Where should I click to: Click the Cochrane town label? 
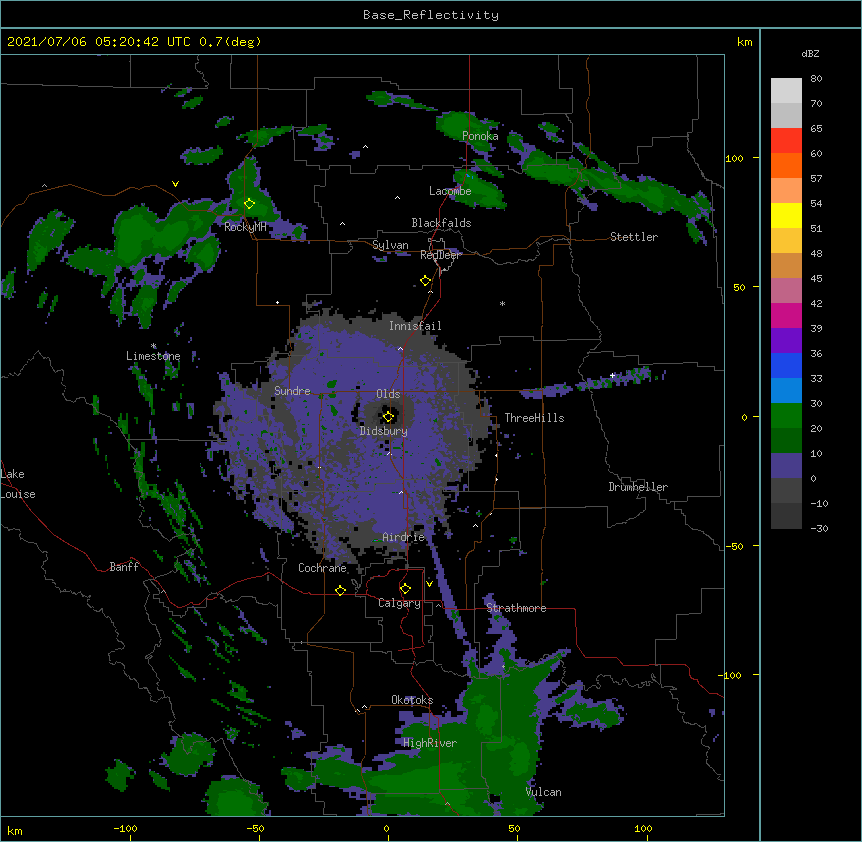[322, 568]
